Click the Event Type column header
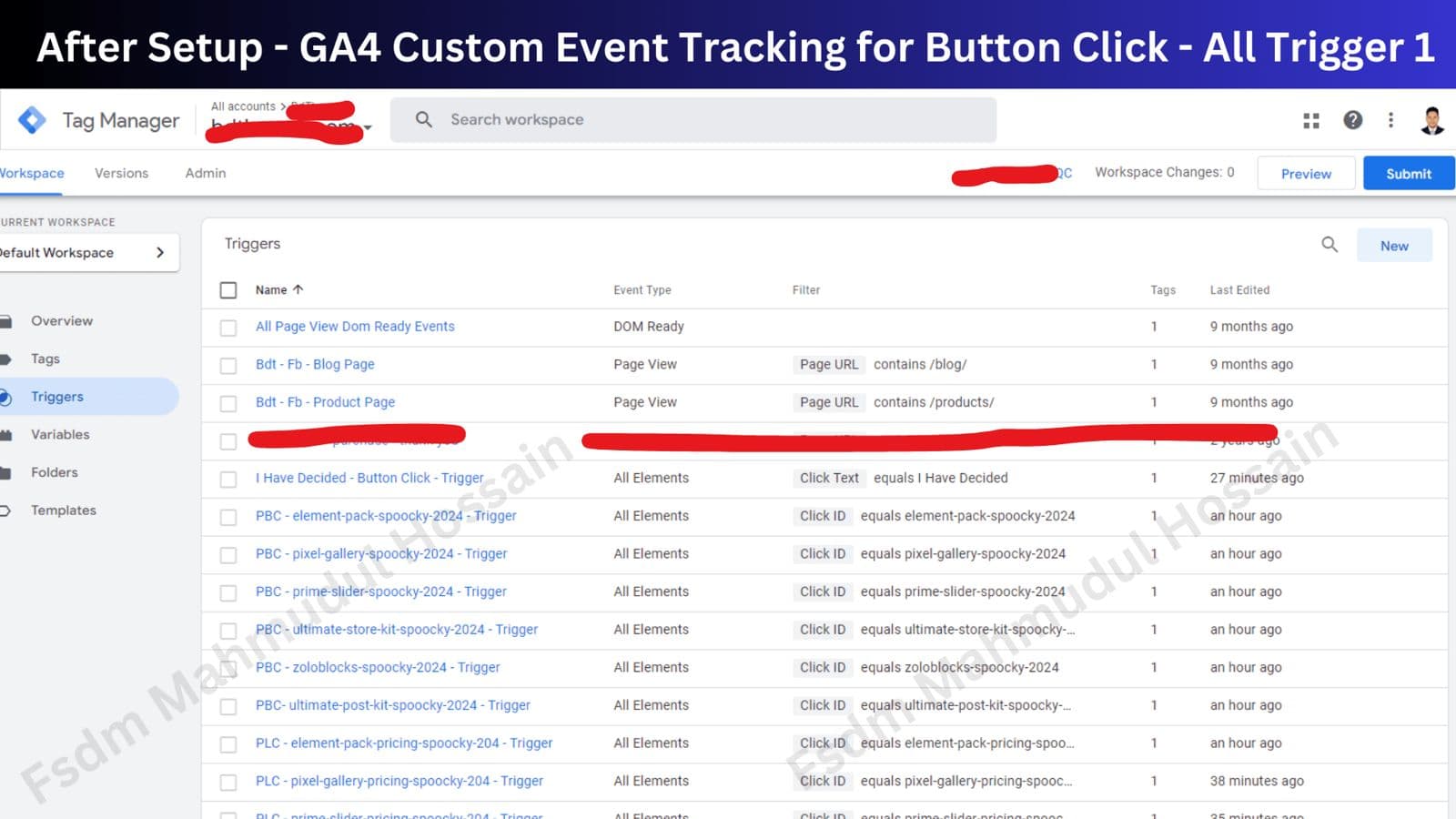 [642, 289]
